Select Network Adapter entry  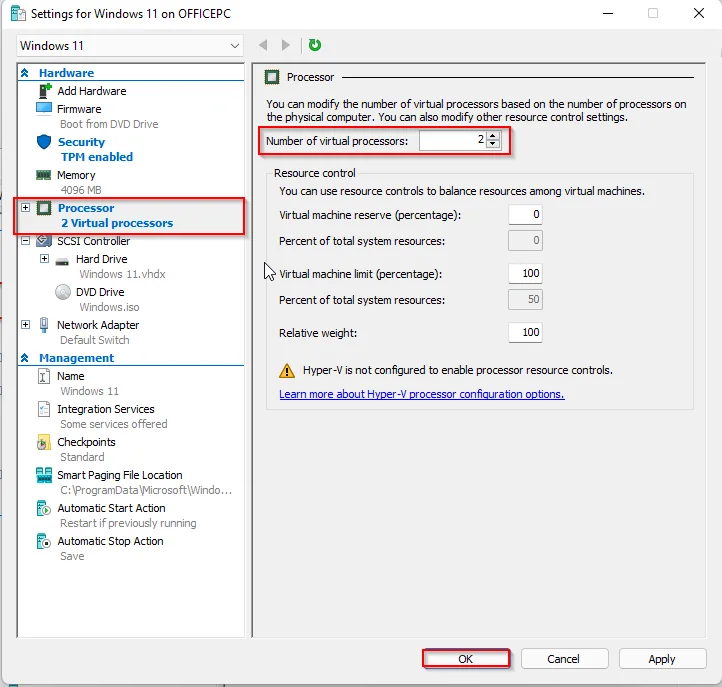click(98, 325)
